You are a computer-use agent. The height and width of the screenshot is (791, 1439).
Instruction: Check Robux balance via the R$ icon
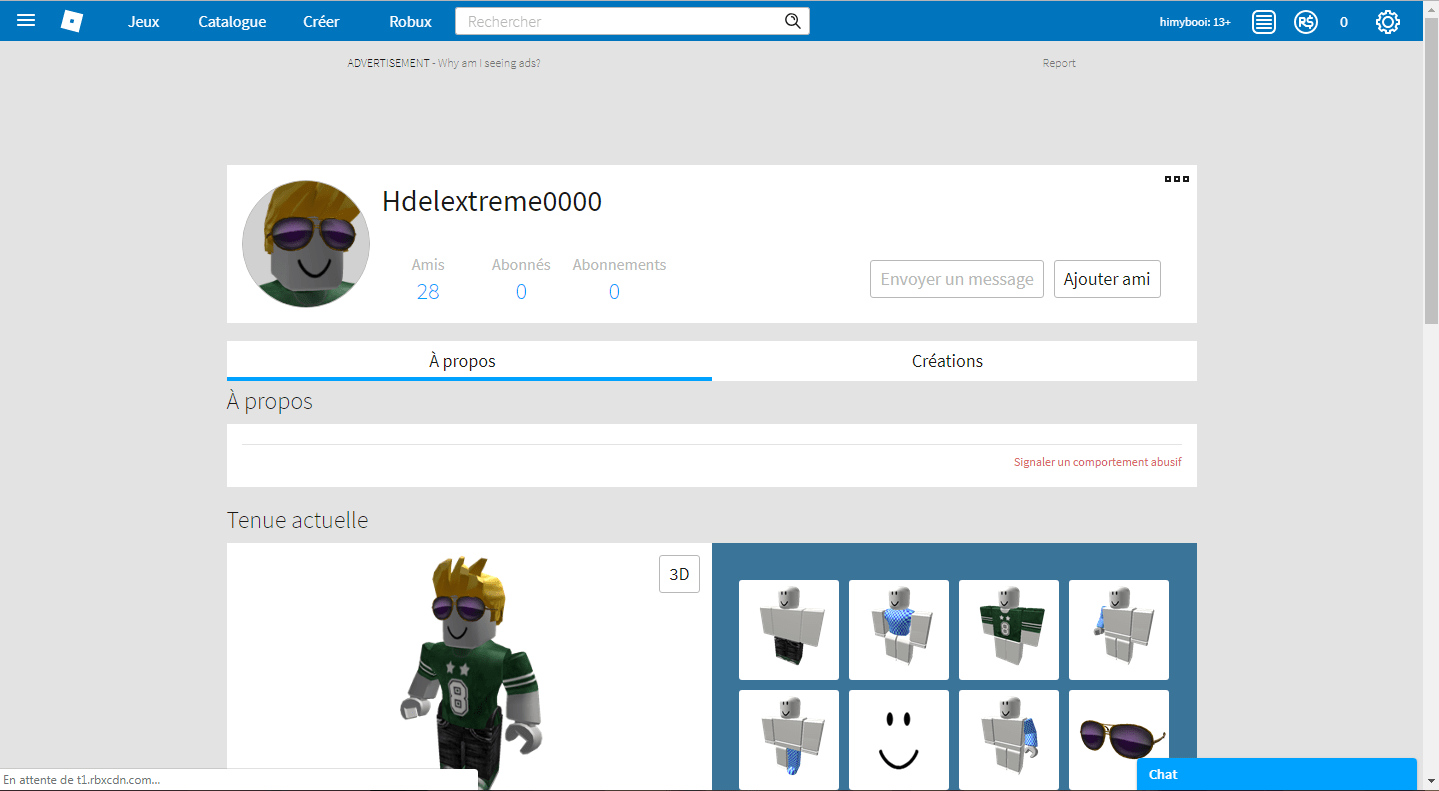1305,20
